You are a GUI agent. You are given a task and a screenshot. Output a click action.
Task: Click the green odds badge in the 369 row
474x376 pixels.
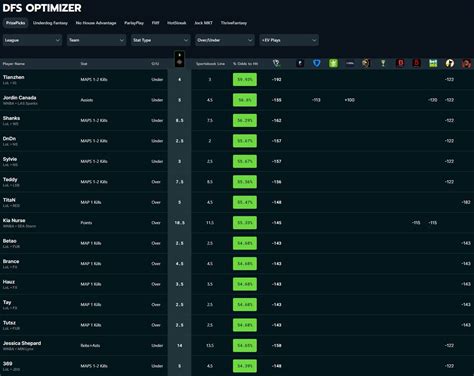[245, 366]
